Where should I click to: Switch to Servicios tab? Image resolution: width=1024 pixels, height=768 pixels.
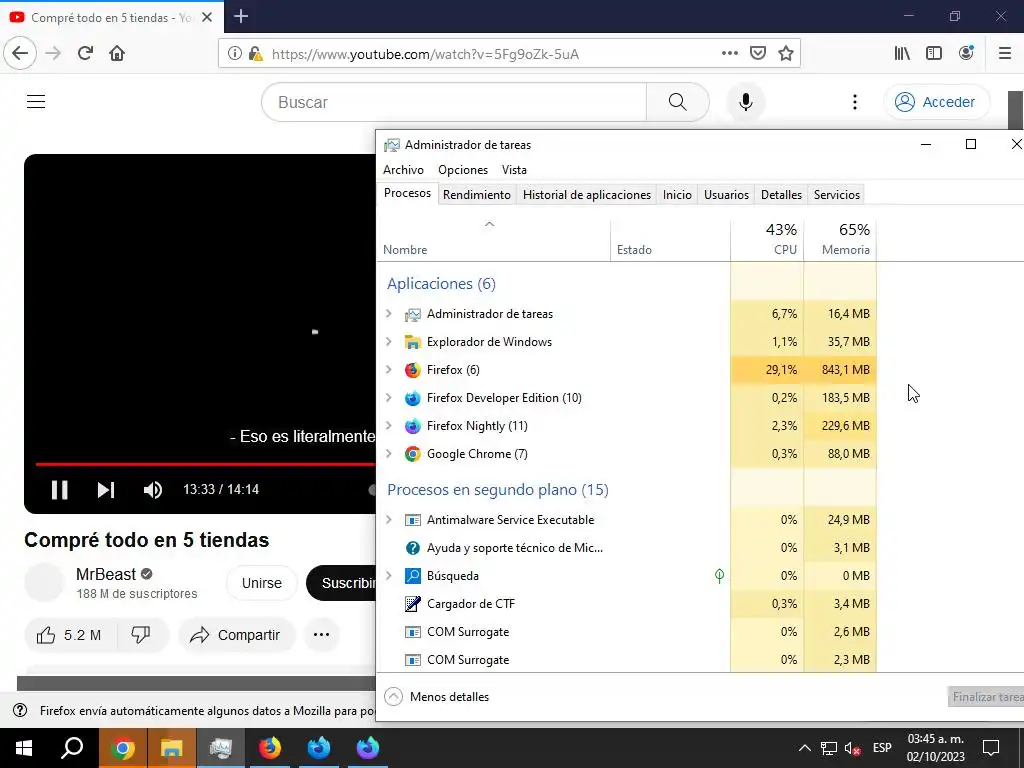(837, 195)
